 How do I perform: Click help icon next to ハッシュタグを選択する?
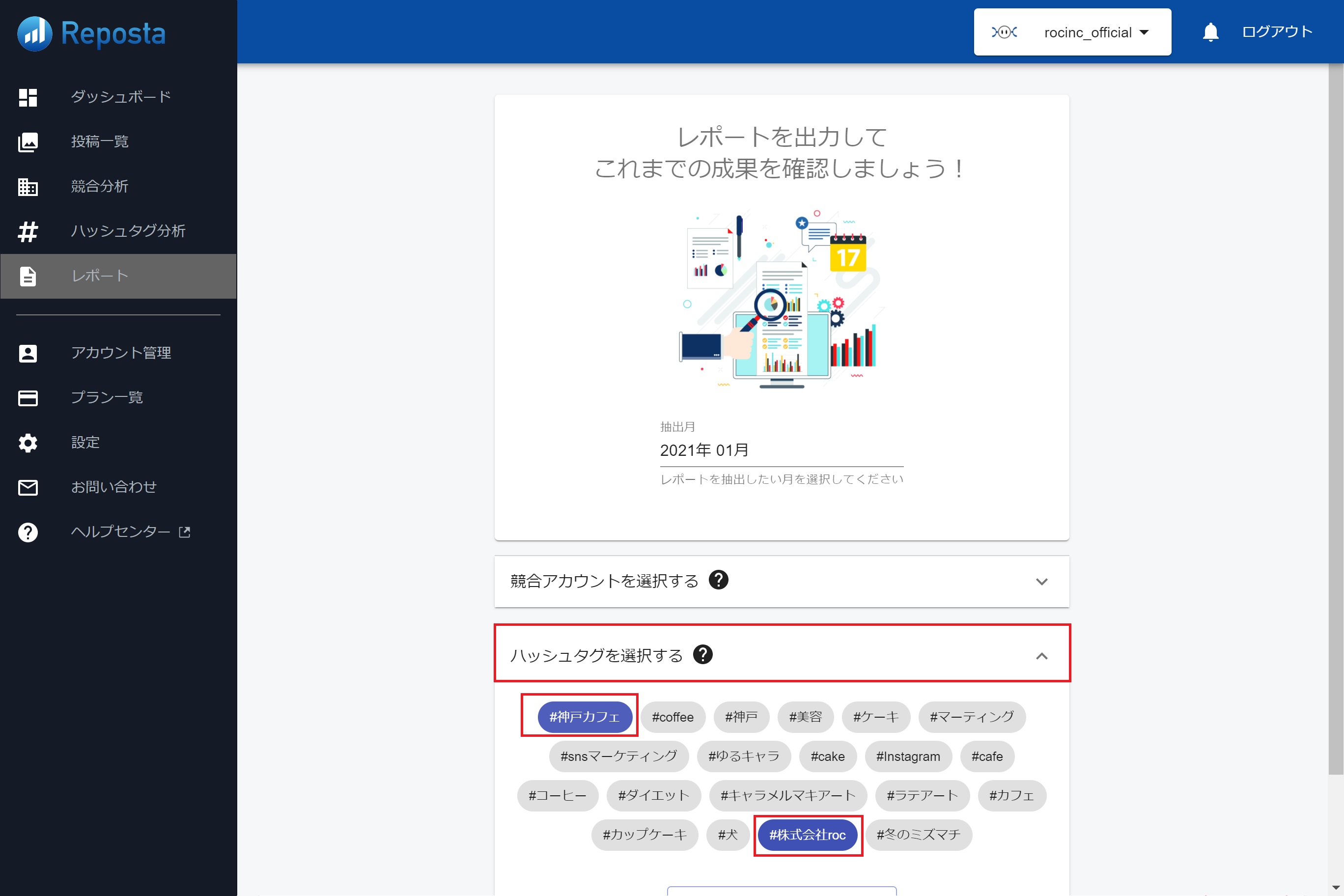coord(703,654)
